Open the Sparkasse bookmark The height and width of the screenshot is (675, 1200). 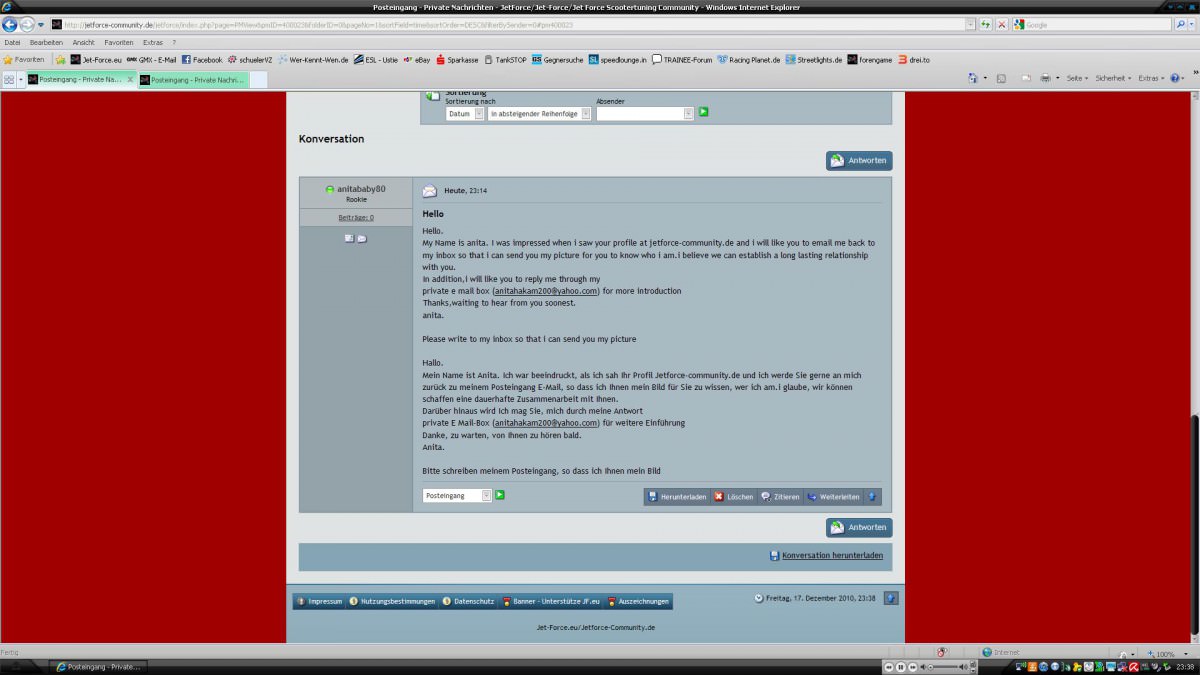pos(458,60)
